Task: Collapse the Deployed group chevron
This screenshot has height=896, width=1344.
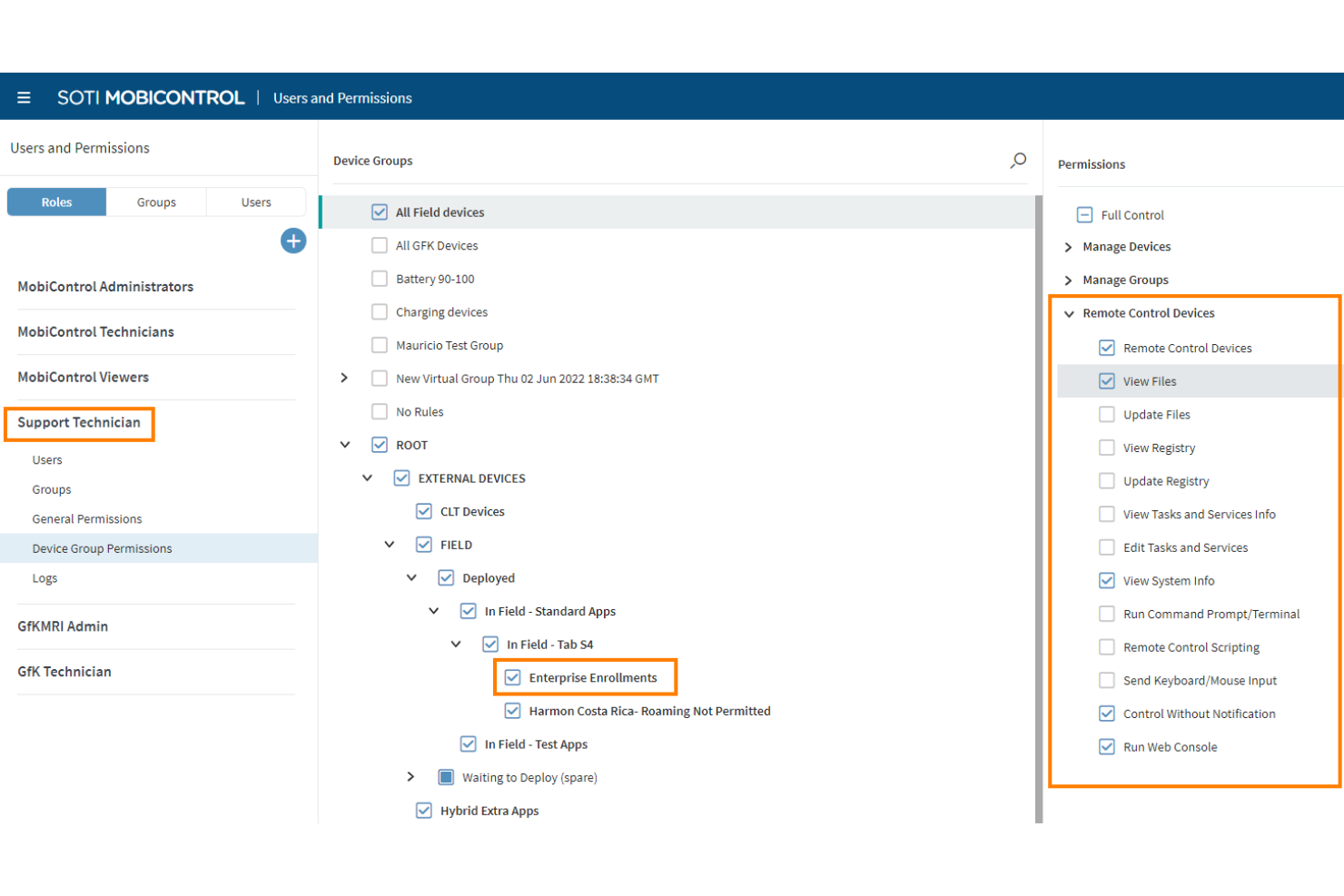Action: click(411, 577)
